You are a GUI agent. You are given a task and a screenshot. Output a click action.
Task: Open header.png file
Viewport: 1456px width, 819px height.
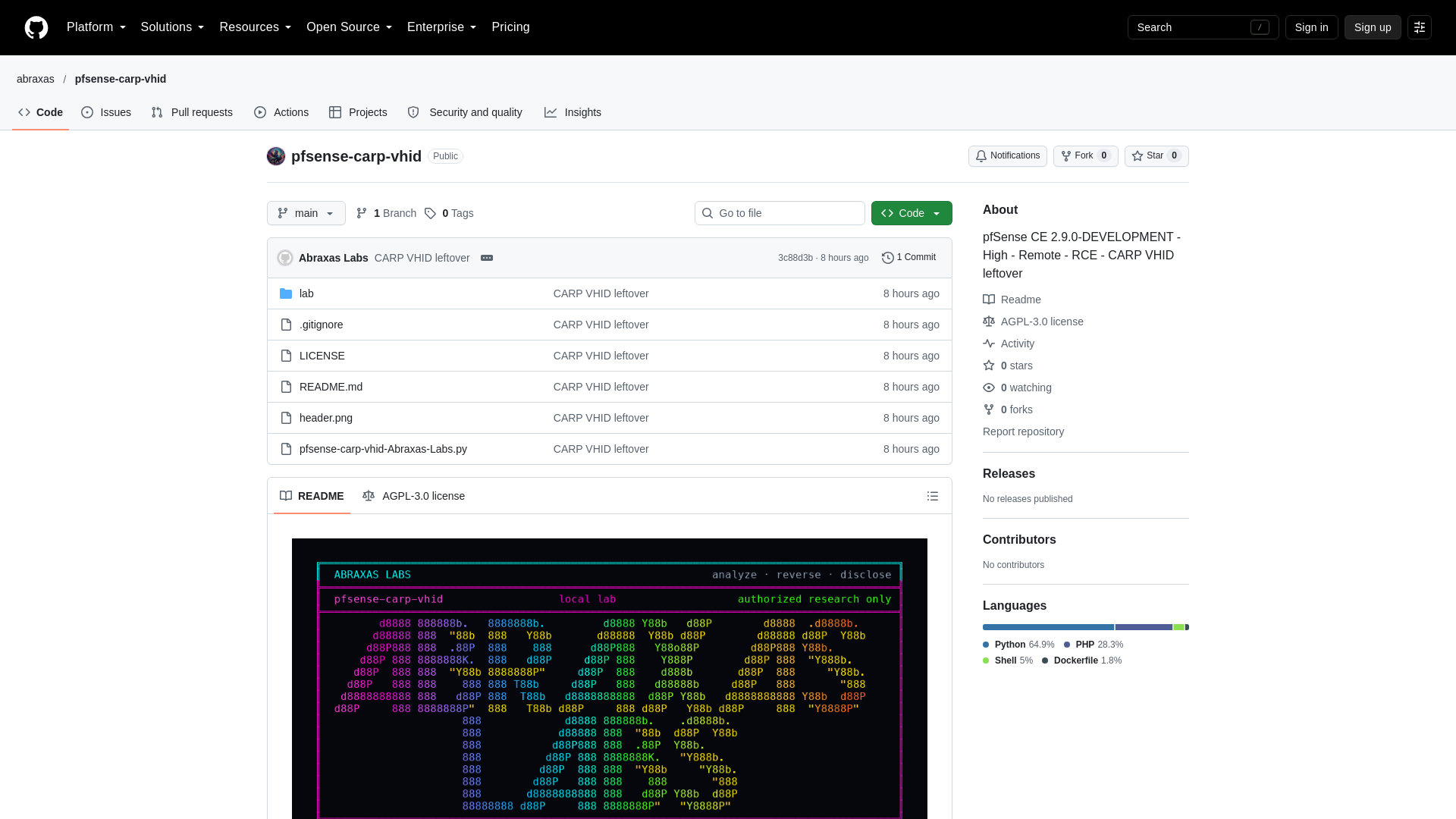[326, 418]
